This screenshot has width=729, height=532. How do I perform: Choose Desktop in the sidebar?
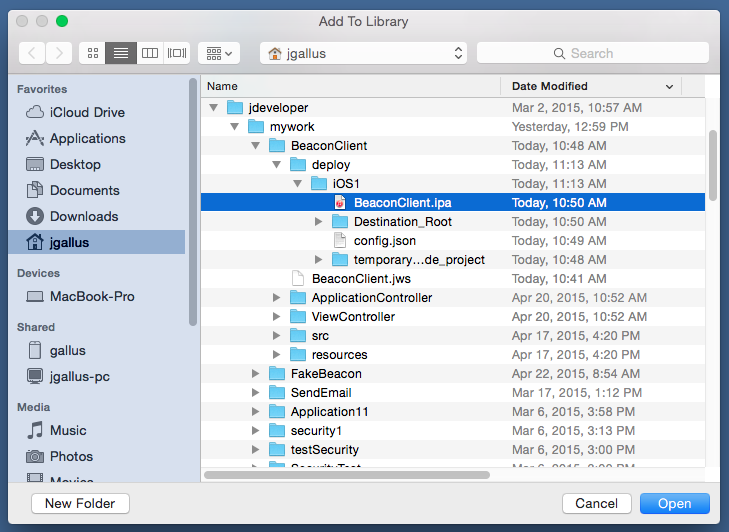click(x=97, y=164)
